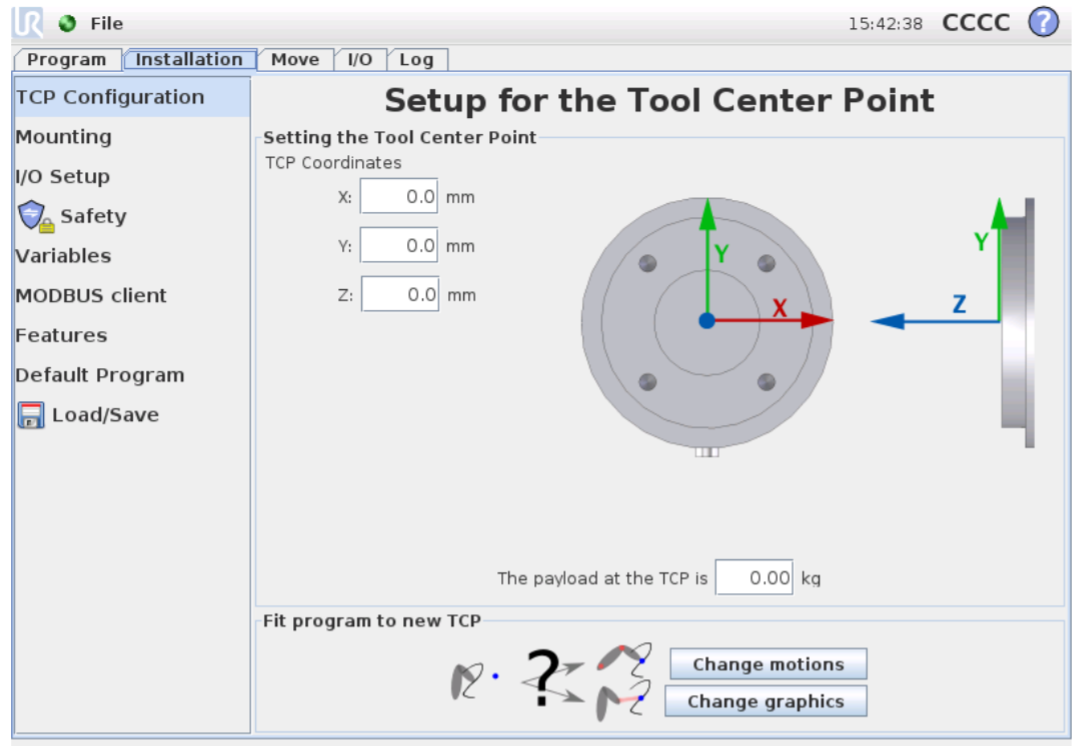The height and width of the screenshot is (746, 1084).
Task: Open the File menu
Action: [106, 23]
